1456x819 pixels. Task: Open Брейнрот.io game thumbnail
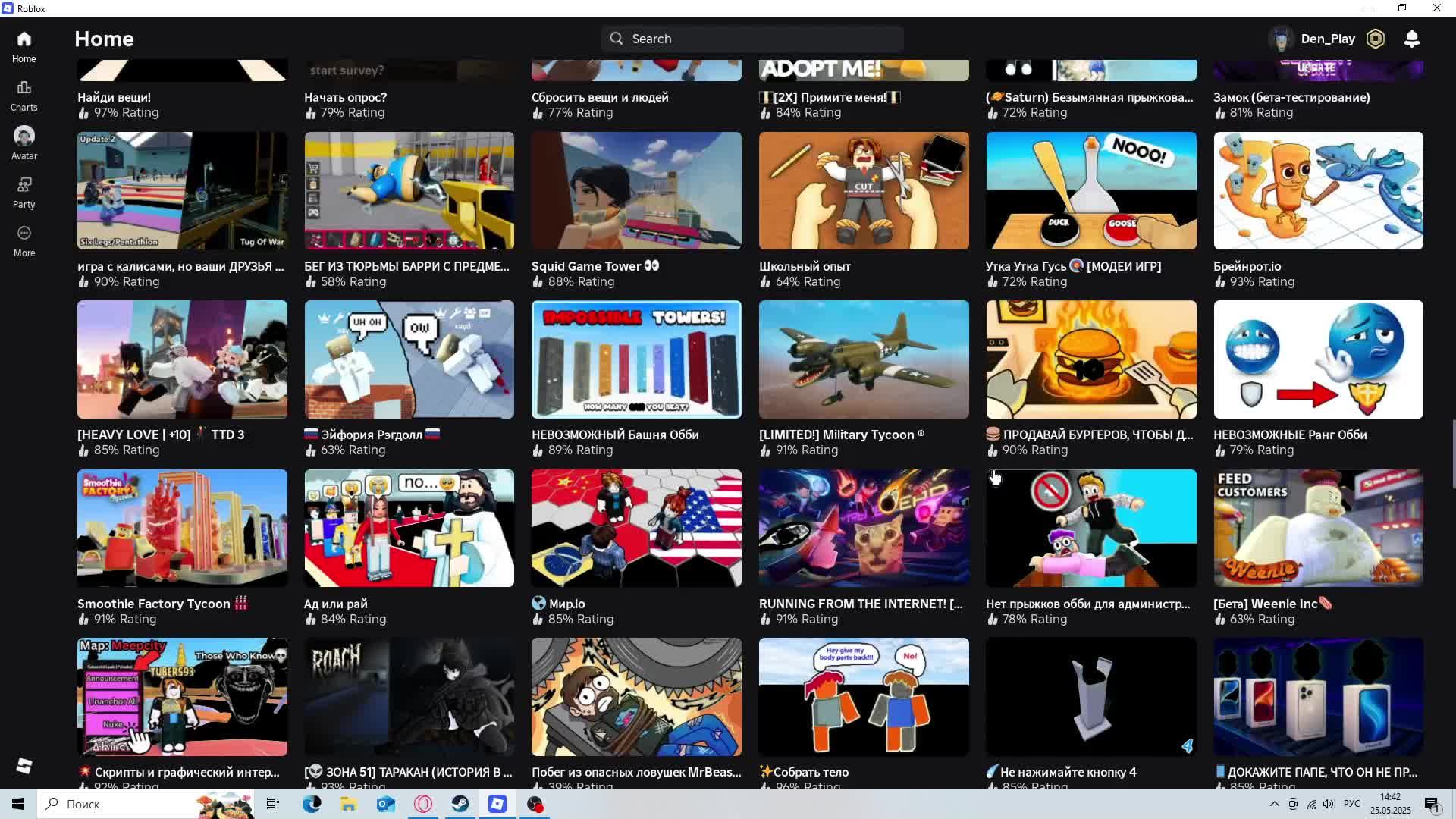click(x=1318, y=190)
